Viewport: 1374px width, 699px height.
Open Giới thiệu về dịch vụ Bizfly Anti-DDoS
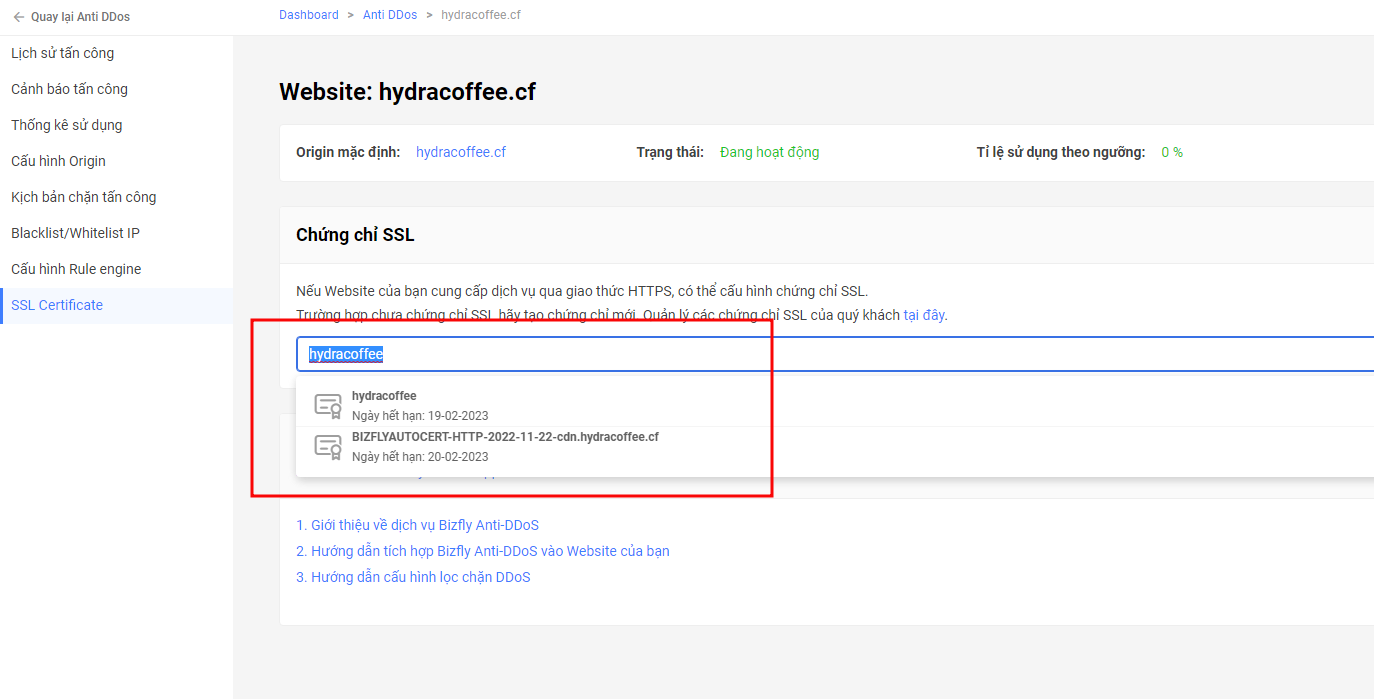click(x=418, y=525)
